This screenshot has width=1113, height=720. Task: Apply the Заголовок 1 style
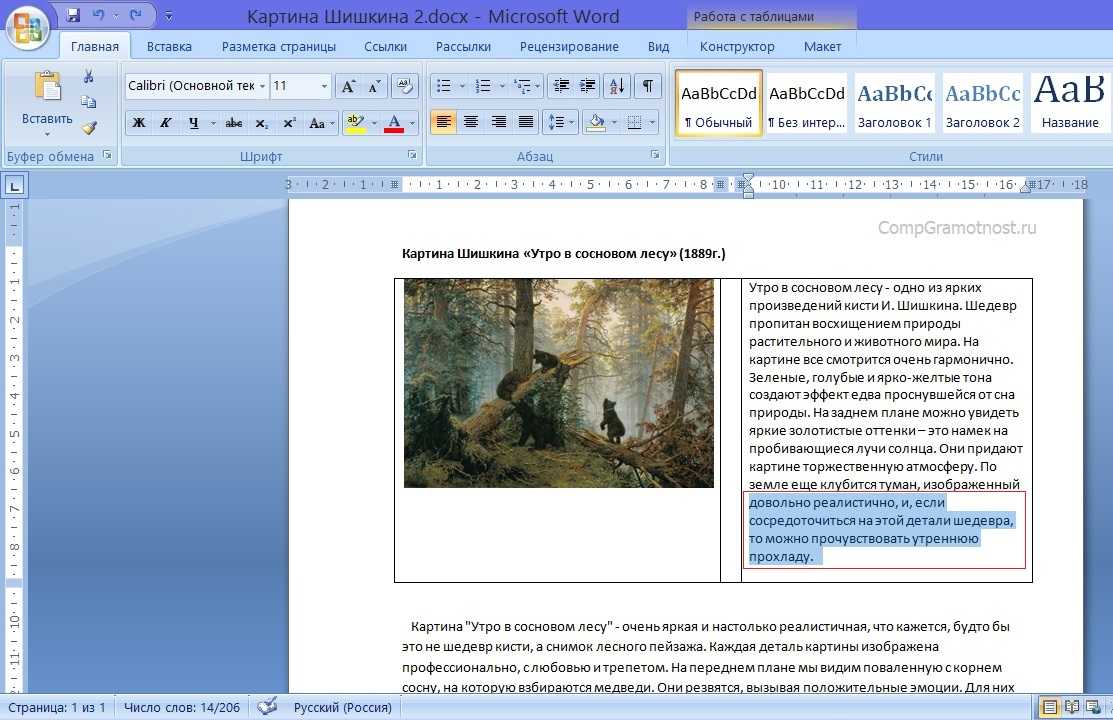[x=893, y=104]
